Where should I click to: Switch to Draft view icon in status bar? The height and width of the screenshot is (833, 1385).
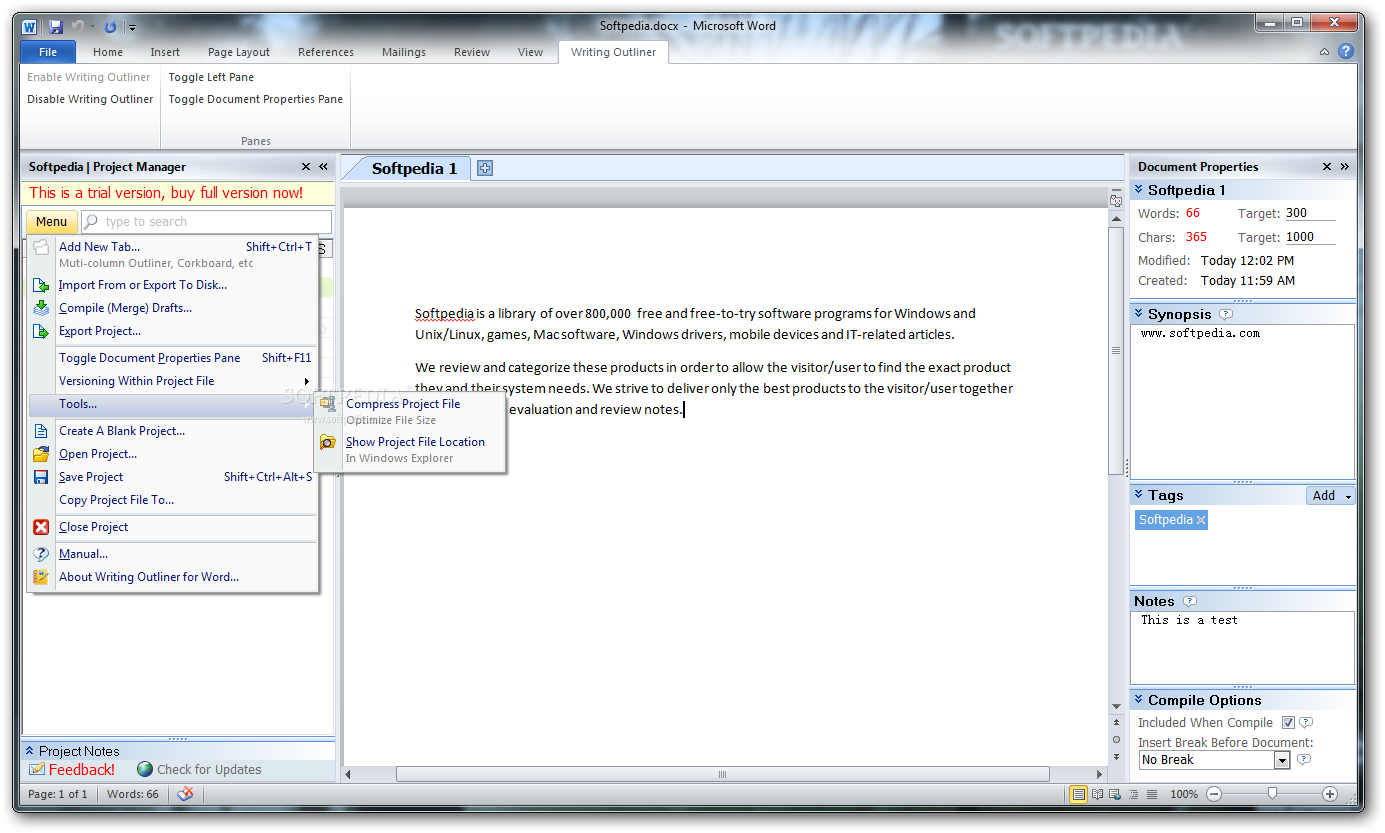coord(1152,794)
